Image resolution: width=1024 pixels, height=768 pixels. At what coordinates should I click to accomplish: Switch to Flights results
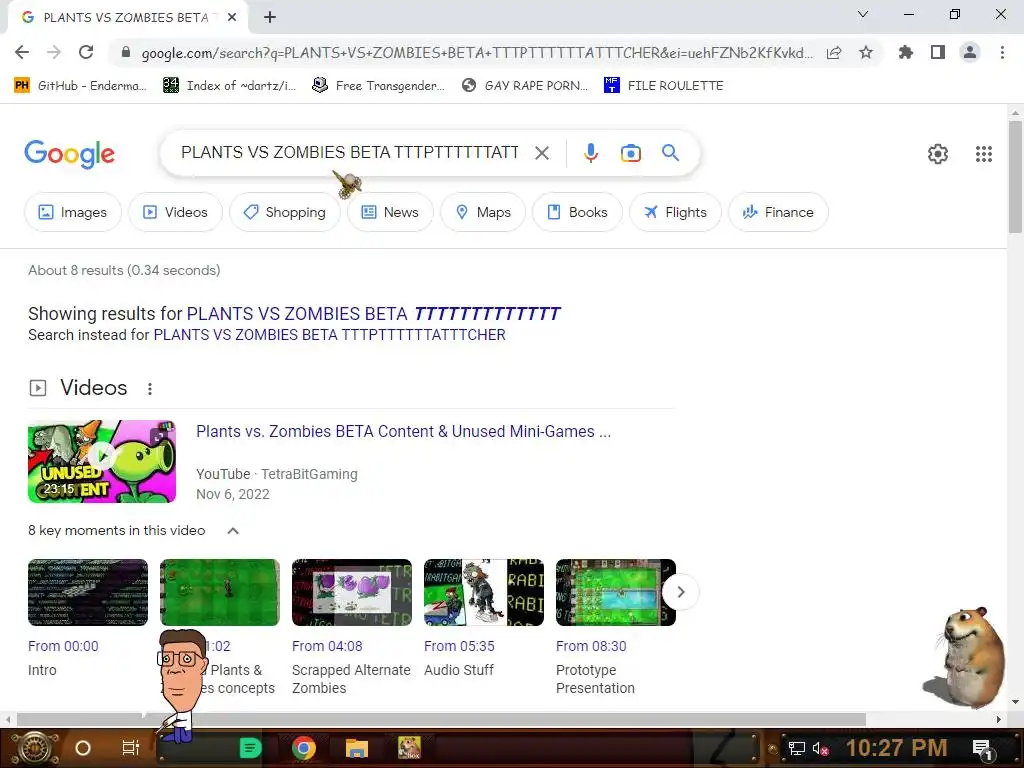click(675, 212)
